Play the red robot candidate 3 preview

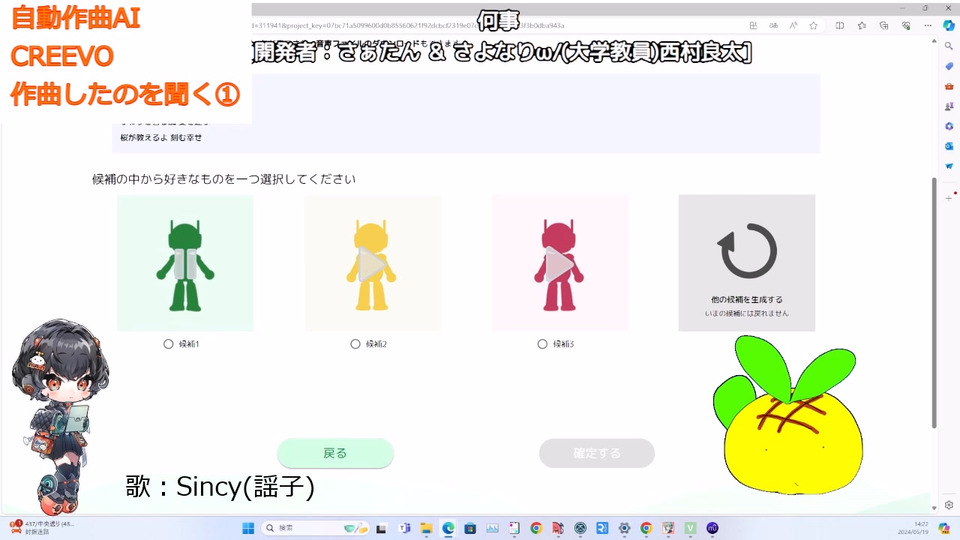point(559,264)
